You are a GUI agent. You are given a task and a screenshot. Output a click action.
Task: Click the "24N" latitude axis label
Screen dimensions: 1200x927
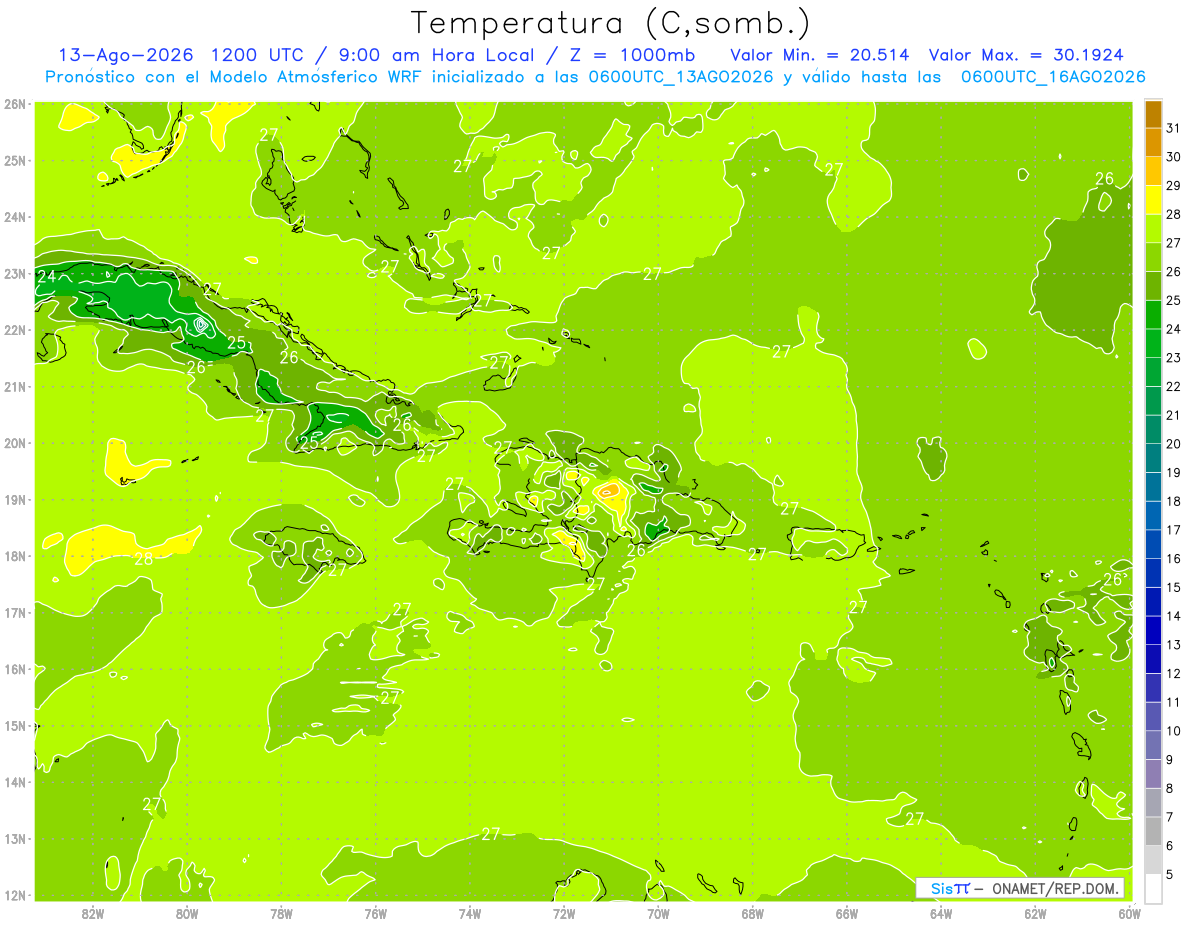[x=14, y=217]
